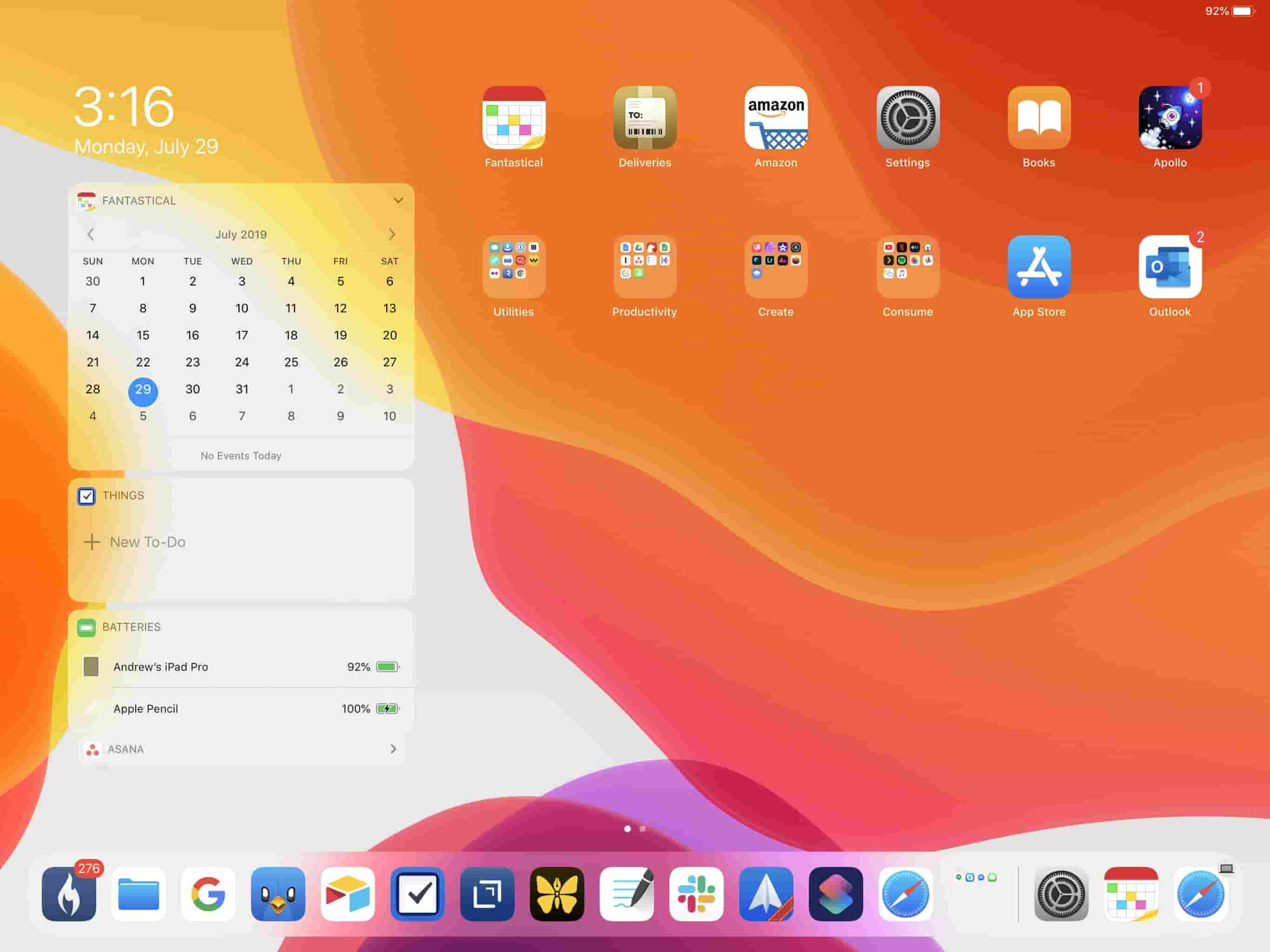
Task: Launch Slack from the dock
Action: [x=696, y=894]
